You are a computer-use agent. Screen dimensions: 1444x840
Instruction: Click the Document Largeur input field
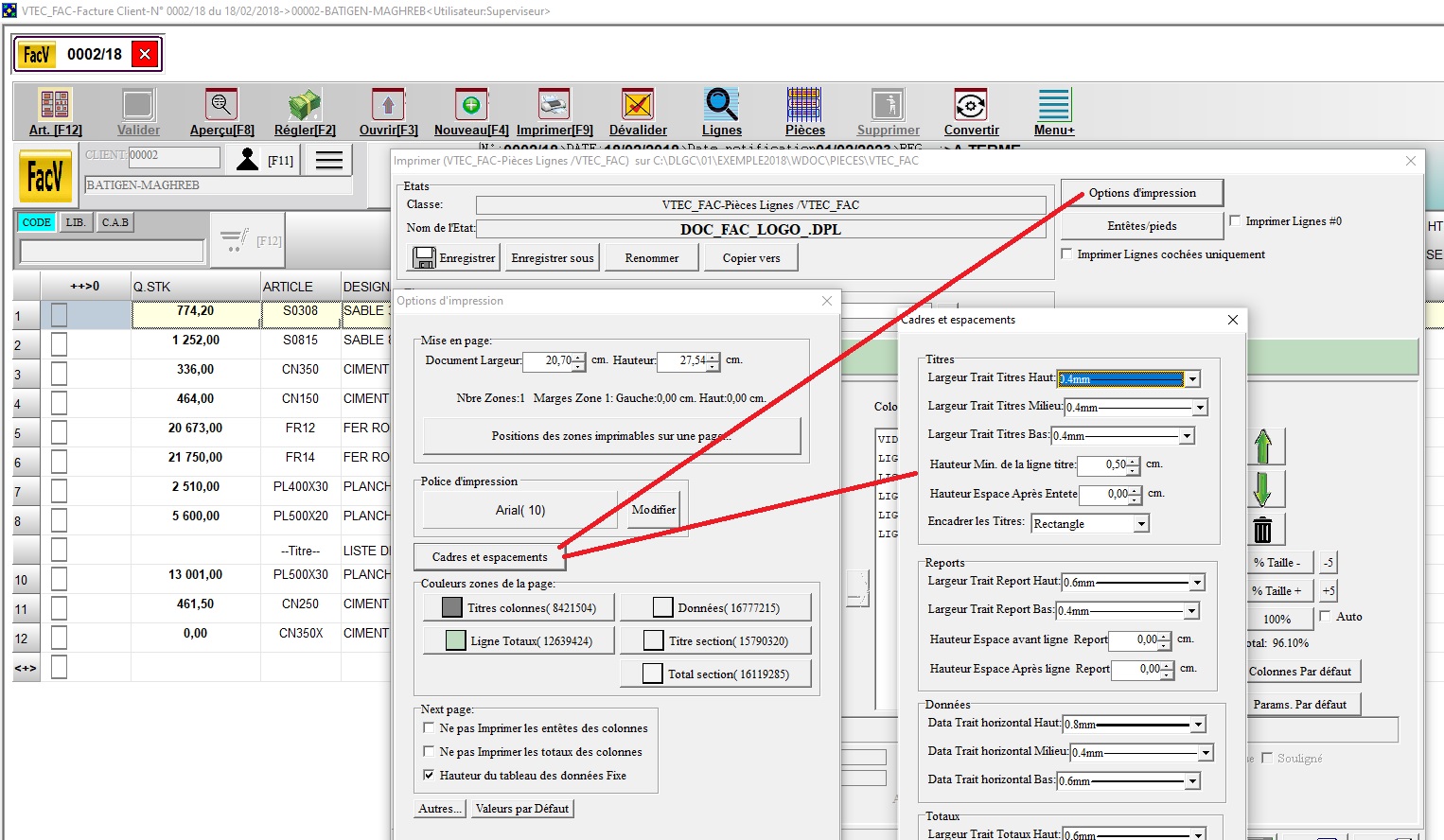click(x=548, y=360)
